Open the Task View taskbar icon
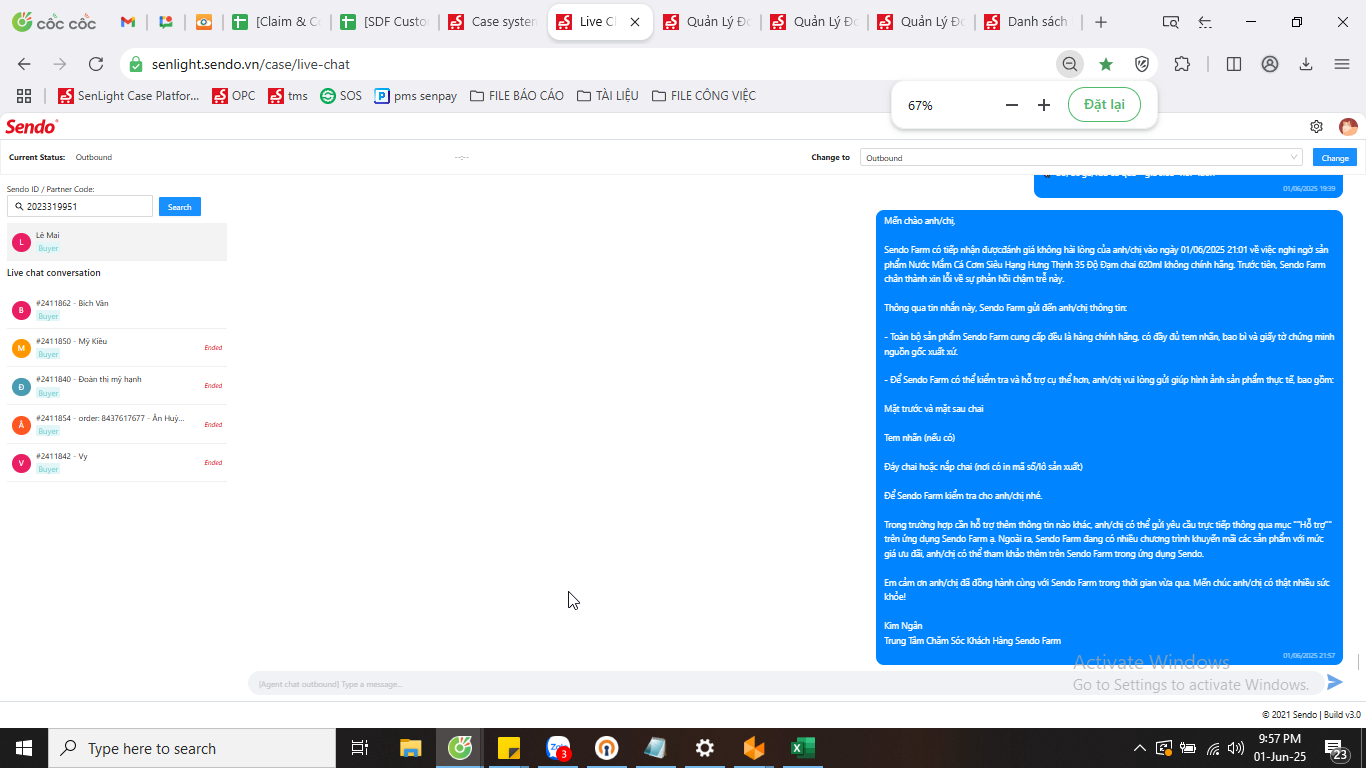This screenshot has height=768, width=1366. tap(360, 748)
